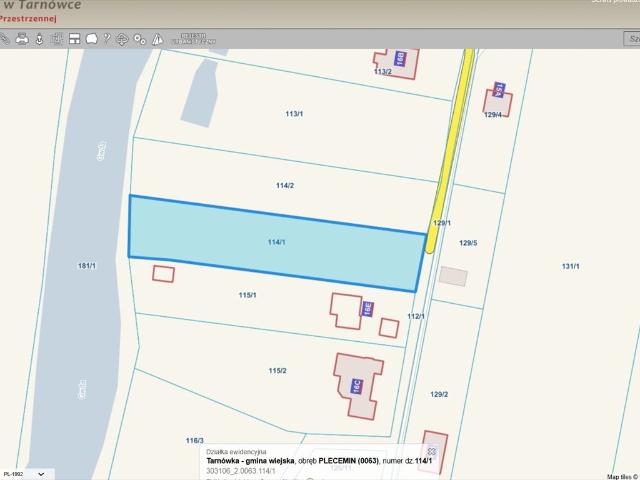Click the grey building in parcel 129/5

[x=453, y=276]
